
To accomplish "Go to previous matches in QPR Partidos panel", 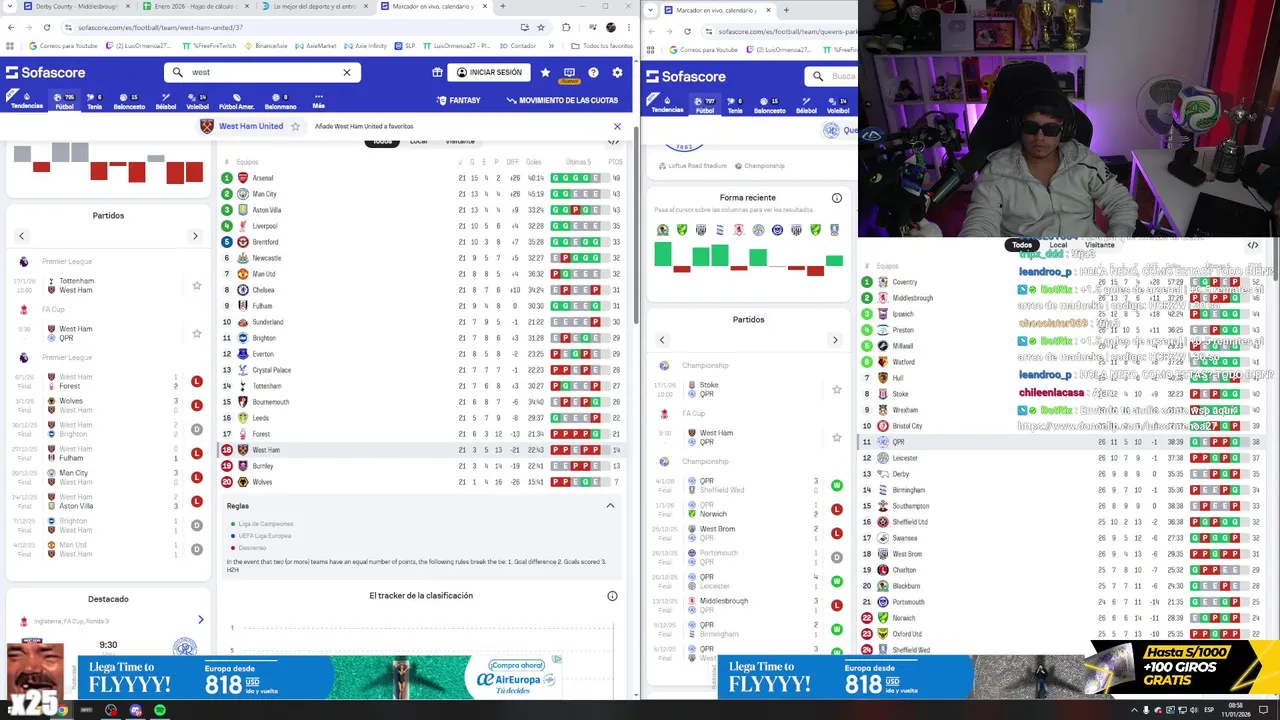I will [661, 340].
